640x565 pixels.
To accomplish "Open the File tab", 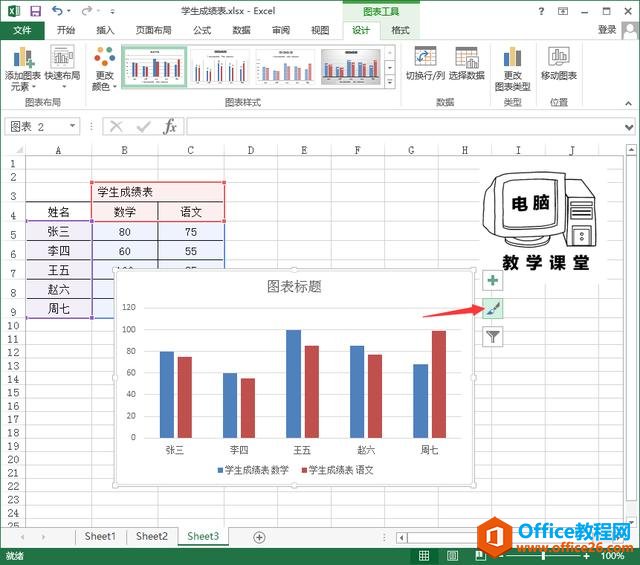I will (x=22, y=30).
